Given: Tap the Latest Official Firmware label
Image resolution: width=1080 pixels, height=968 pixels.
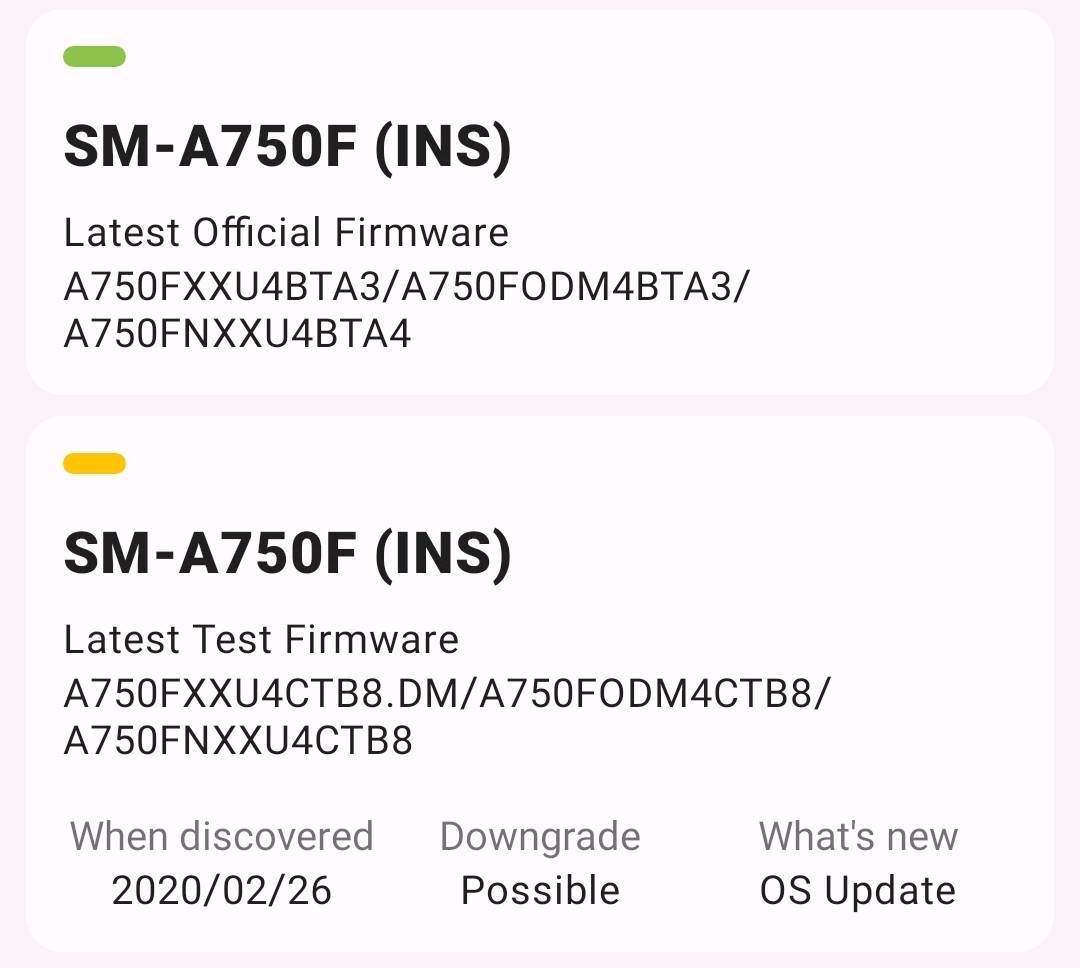Looking at the screenshot, I should [x=286, y=233].
